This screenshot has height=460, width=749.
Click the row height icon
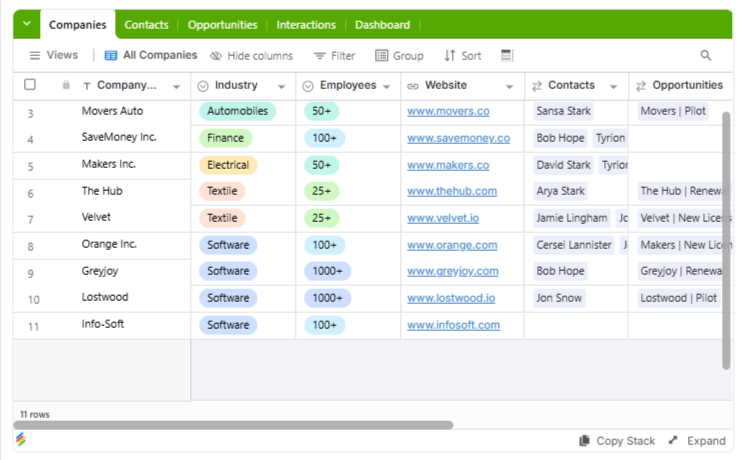click(x=507, y=56)
